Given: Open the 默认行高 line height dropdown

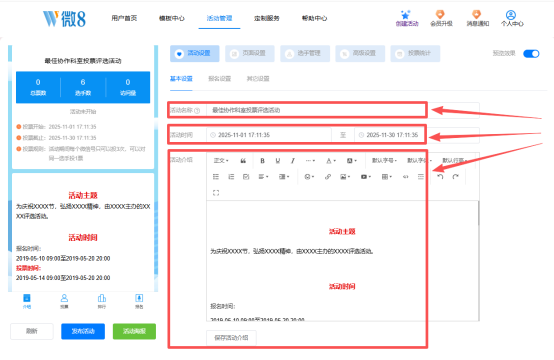Looking at the screenshot, I should point(455,161).
